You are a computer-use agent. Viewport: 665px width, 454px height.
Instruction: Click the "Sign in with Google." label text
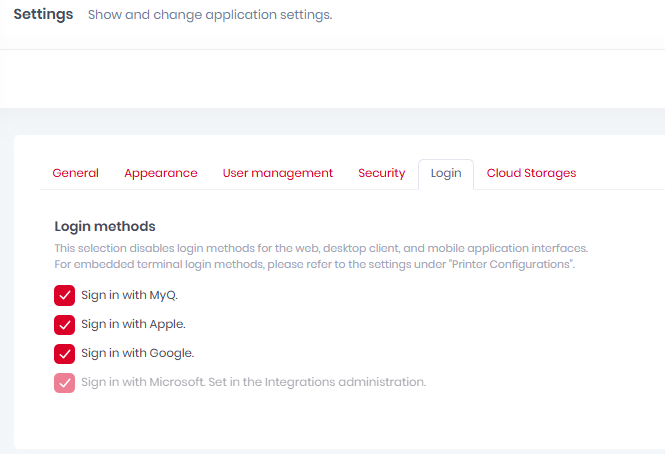(137, 353)
